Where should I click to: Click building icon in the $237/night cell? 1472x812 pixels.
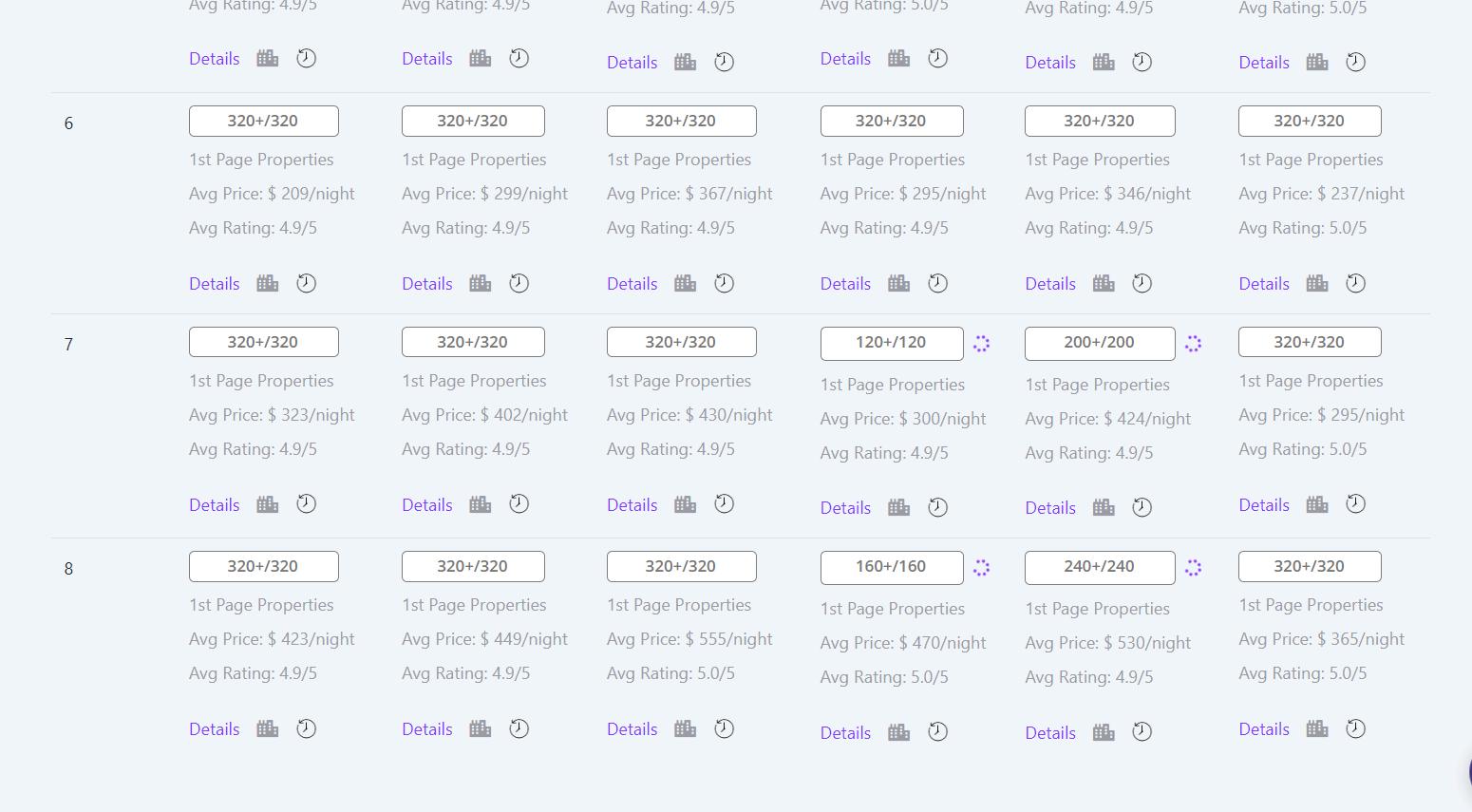[1317, 283]
